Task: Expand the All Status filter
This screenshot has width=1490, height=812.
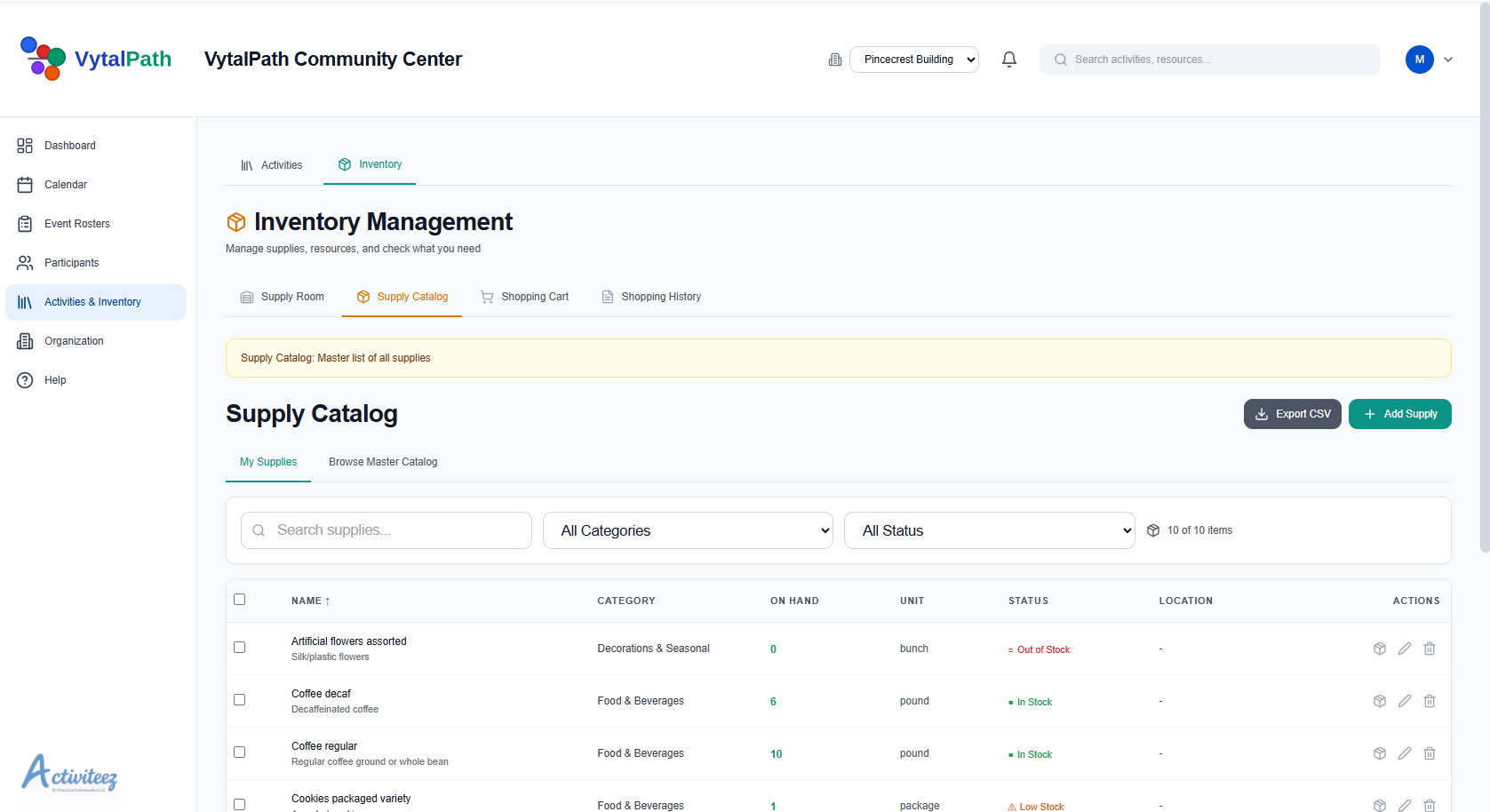Action: coord(989,529)
